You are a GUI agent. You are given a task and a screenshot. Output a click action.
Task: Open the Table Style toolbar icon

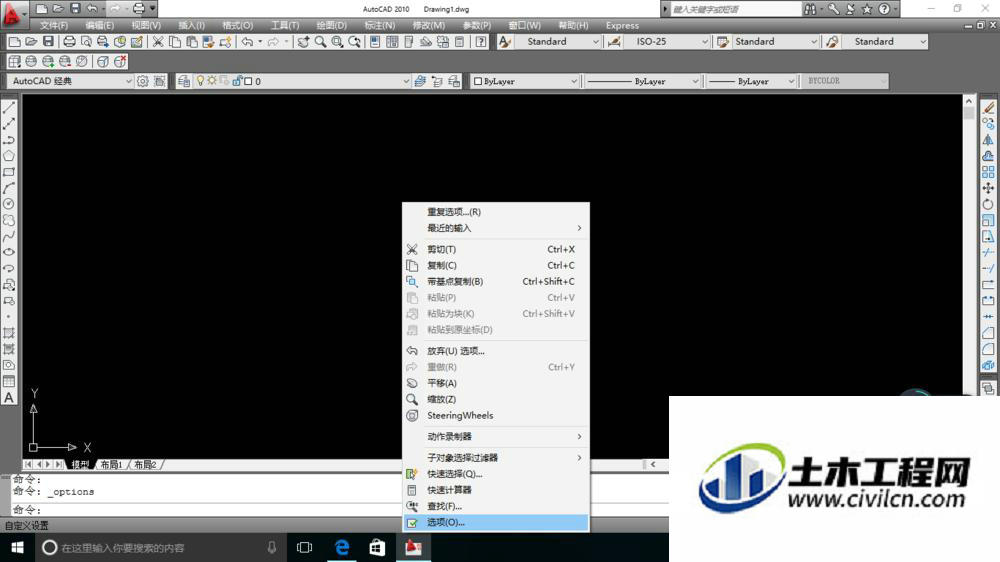click(723, 42)
